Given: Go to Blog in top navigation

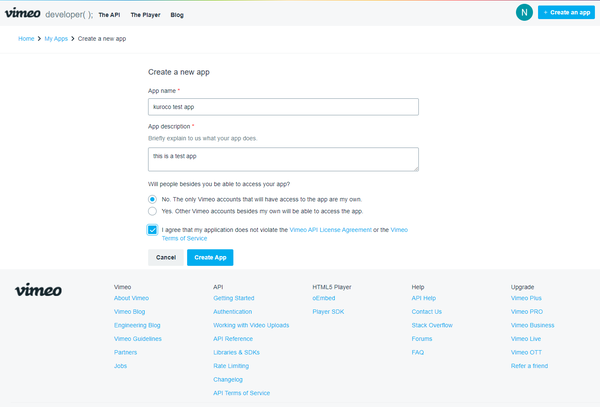Looking at the screenshot, I should point(177,15).
